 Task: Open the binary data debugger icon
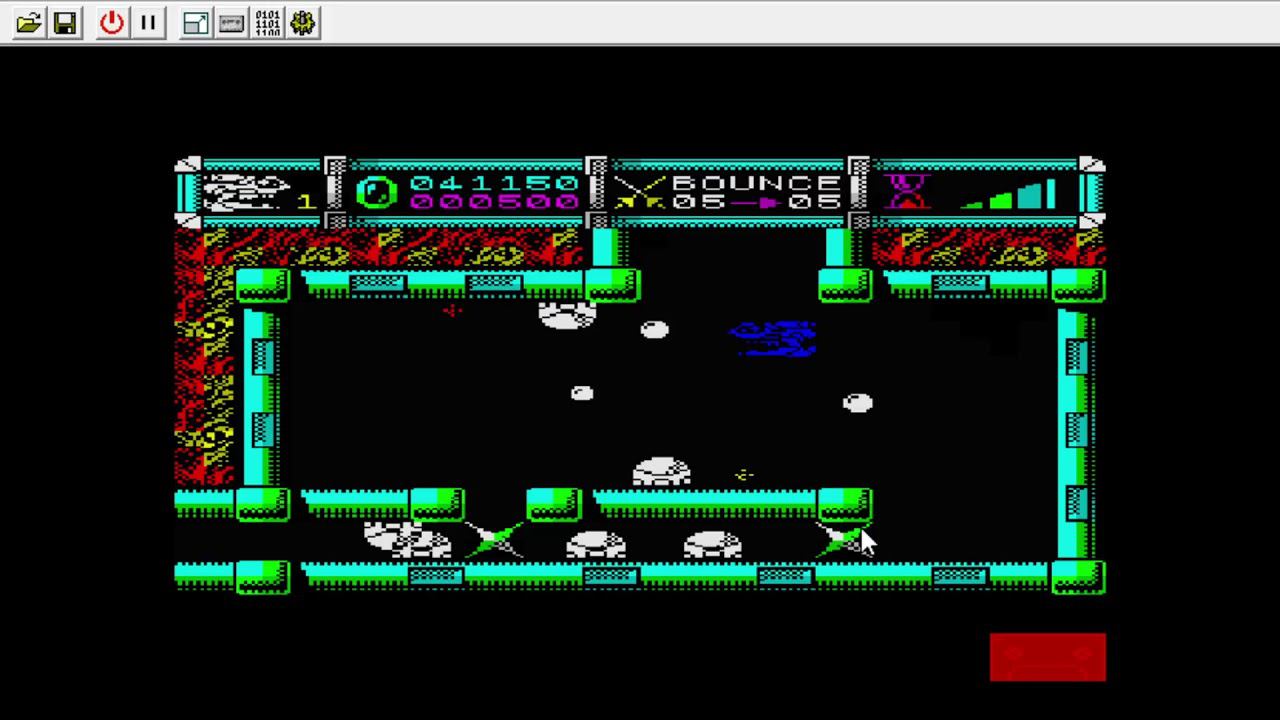pyautogui.click(x=267, y=22)
